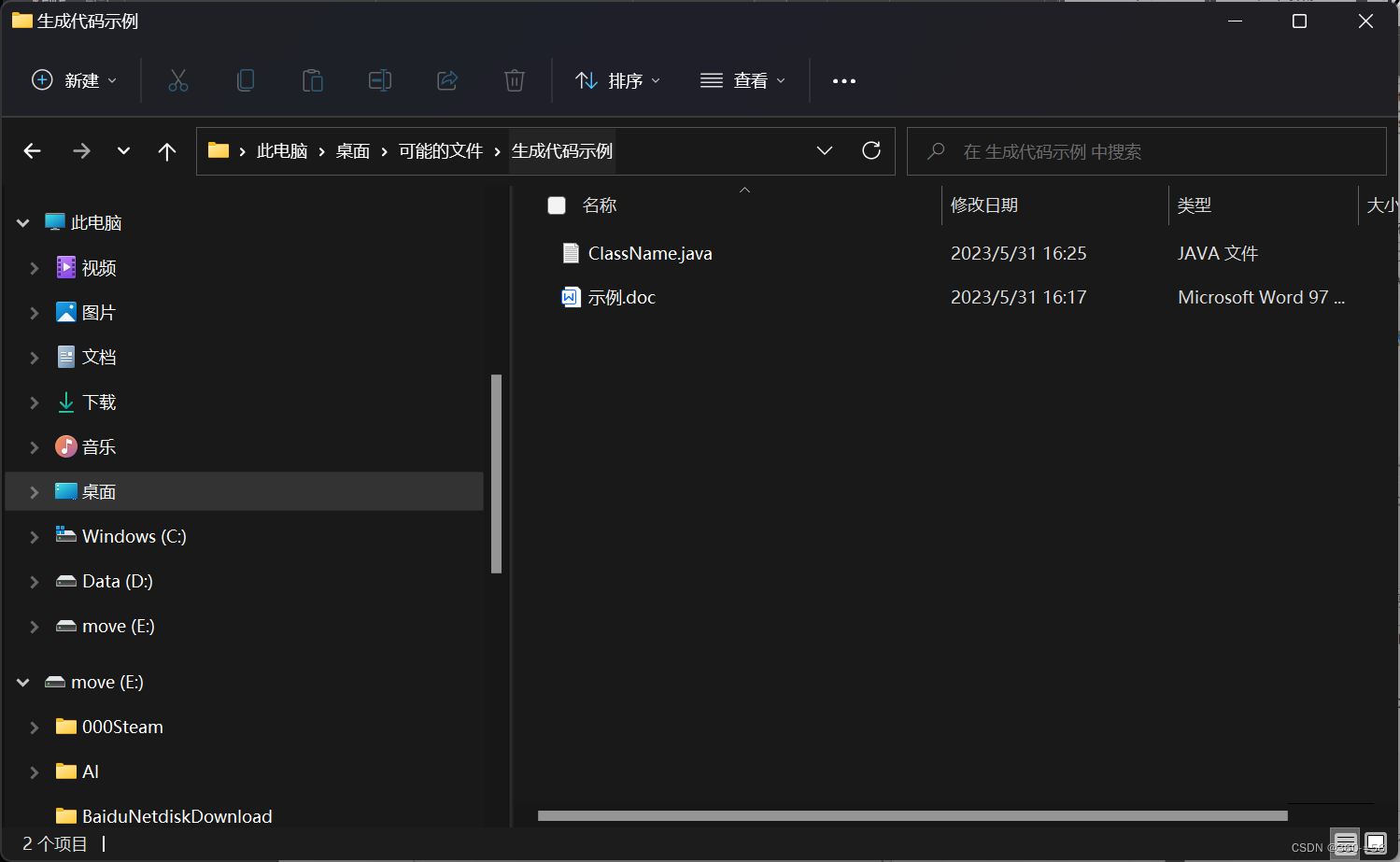
Task: Open the see-more (...) menu
Action: coord(843,80)
